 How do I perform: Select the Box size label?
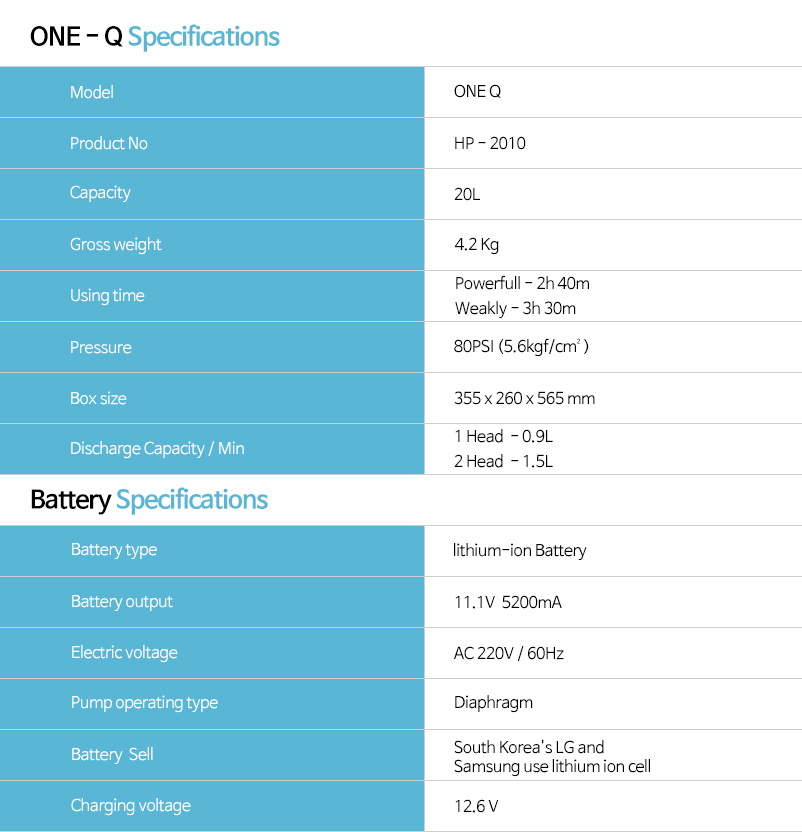(98, 398)
